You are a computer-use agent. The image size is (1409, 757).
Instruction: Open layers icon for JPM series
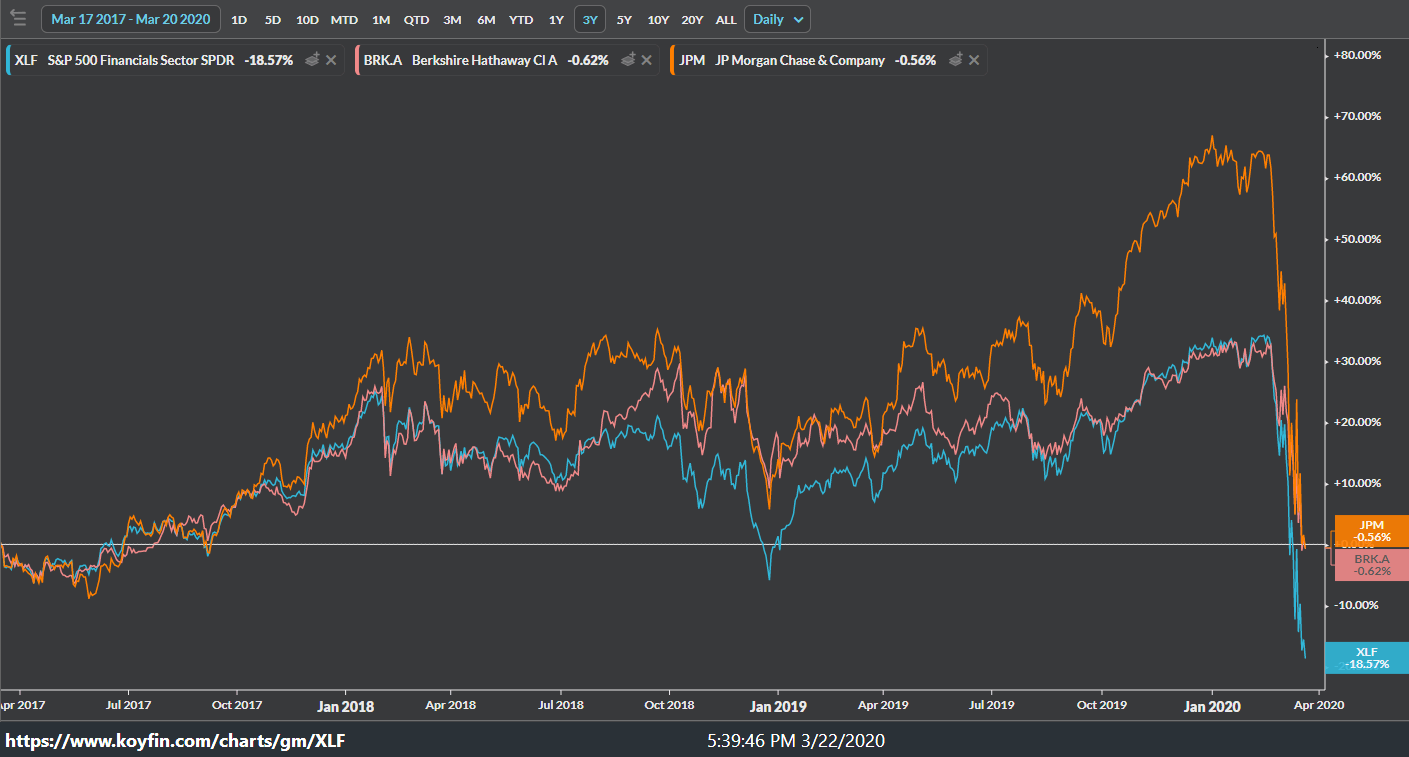click(x=956, y=60)
